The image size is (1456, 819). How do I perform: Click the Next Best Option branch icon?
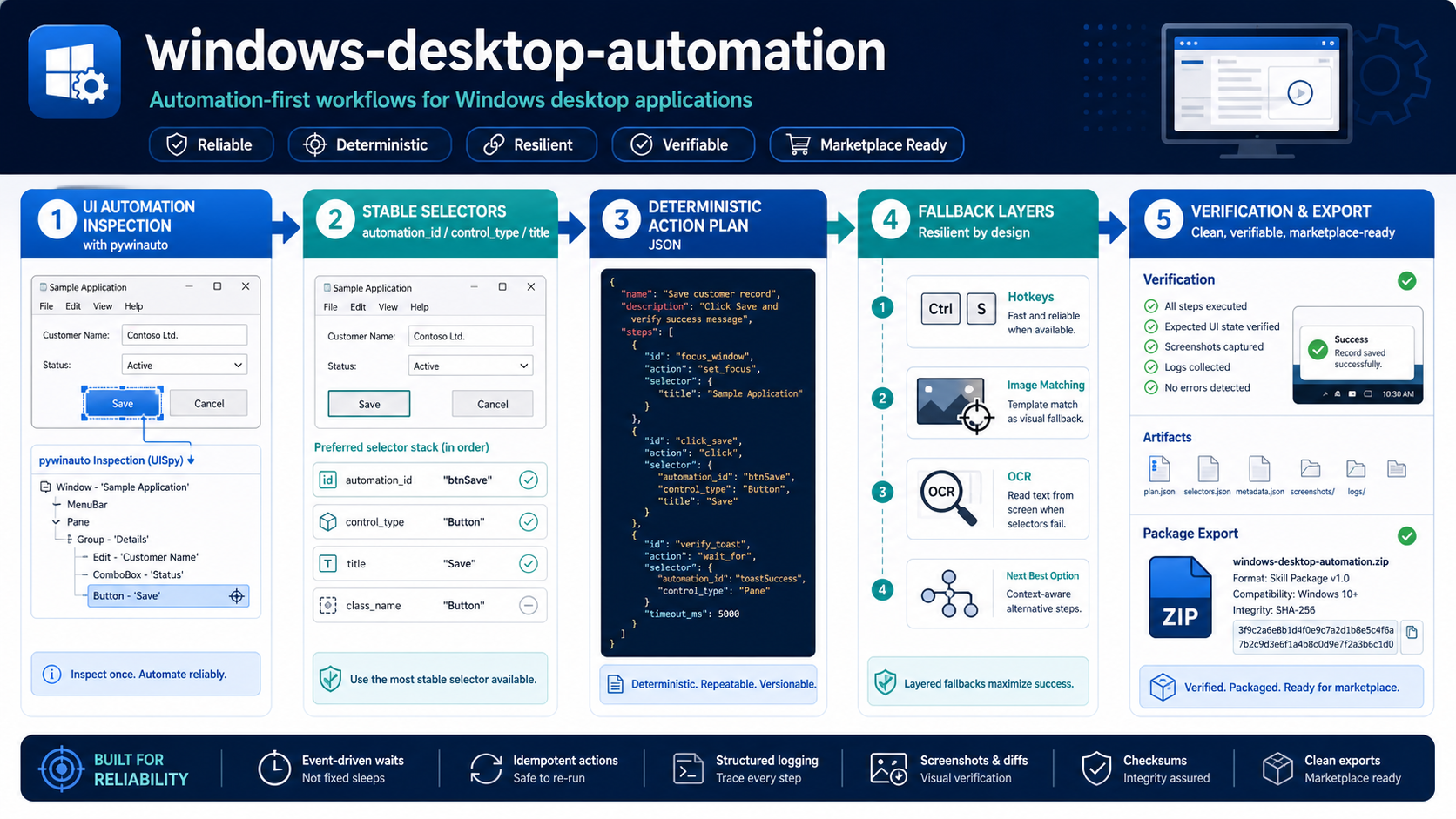coord(949,594)
